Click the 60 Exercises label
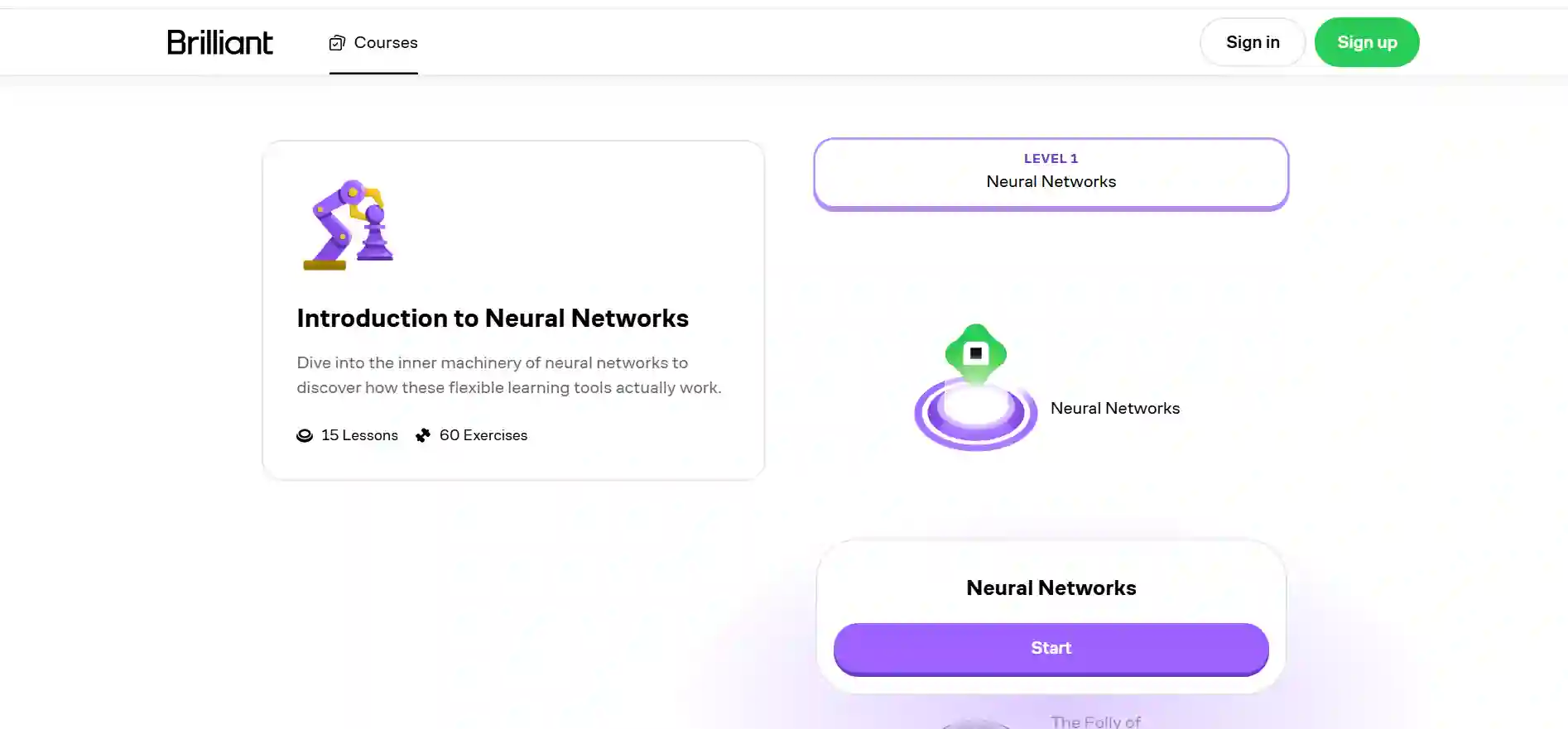The image size is (1568, 729). click(x=483, y=435)
